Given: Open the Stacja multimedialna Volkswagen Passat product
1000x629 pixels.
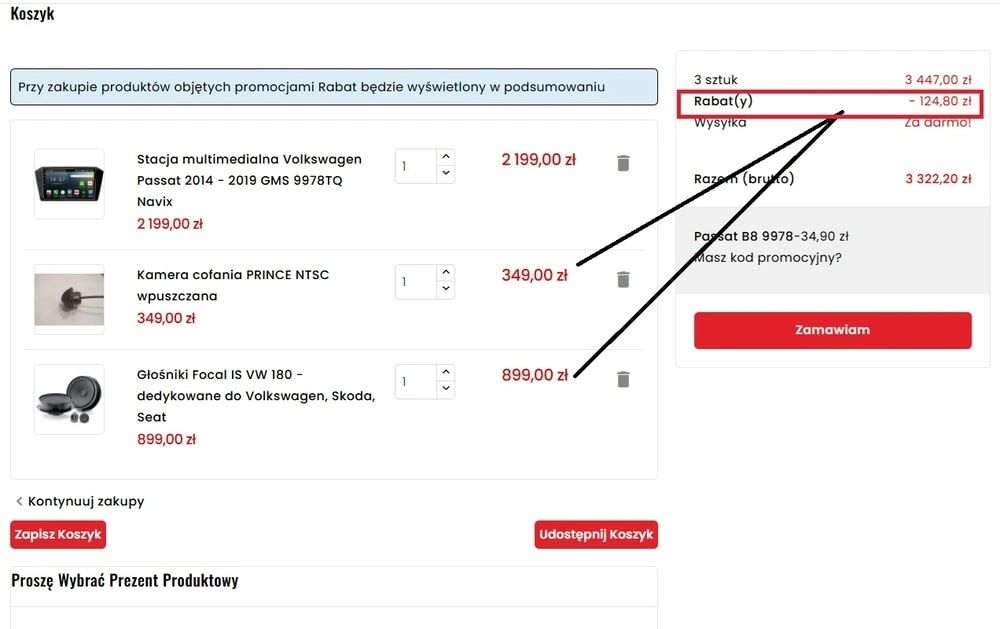Looking at the screenshot, I should (249, 180).
